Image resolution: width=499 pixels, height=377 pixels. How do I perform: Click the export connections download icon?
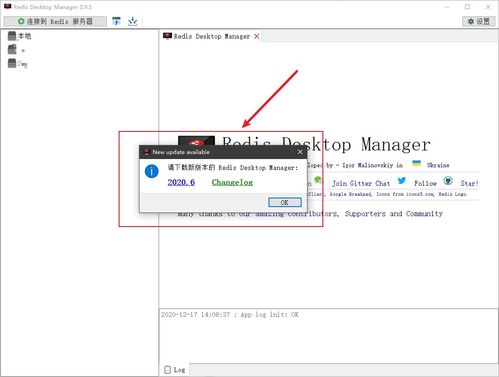[133, 21]
